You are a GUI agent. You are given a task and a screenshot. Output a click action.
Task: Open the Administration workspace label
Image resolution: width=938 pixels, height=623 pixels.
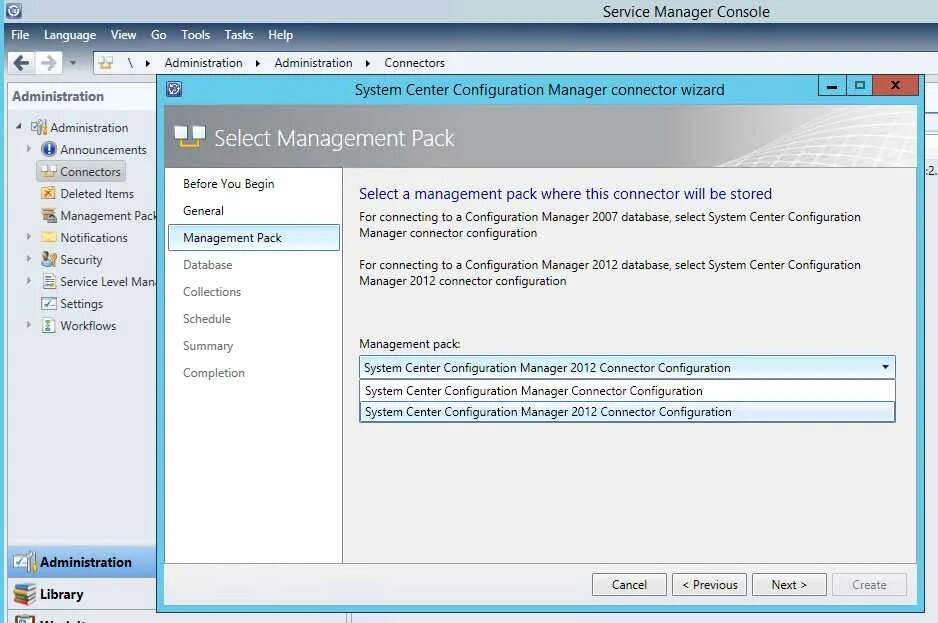[x=86, y=562]
